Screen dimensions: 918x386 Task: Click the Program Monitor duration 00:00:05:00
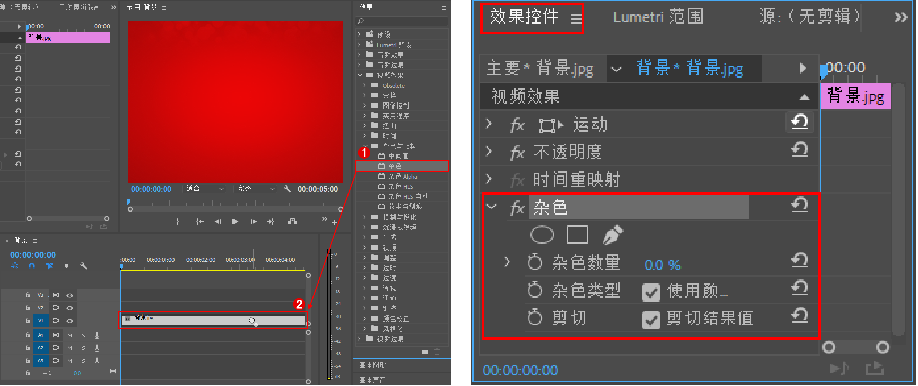pyautogui.click(x=317, y=189)
